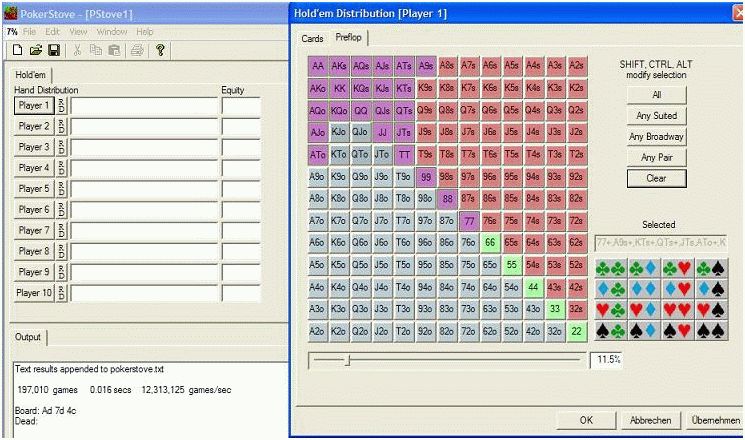
Task: Open the View menu
Action: coord(78,32)
